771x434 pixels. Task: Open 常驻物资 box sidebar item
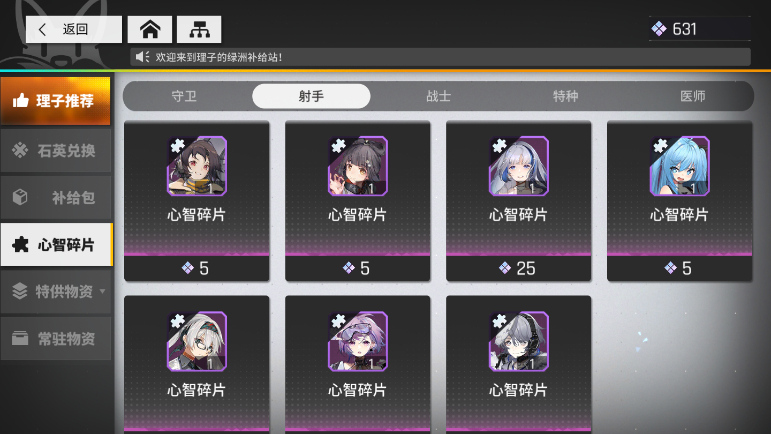56,338
